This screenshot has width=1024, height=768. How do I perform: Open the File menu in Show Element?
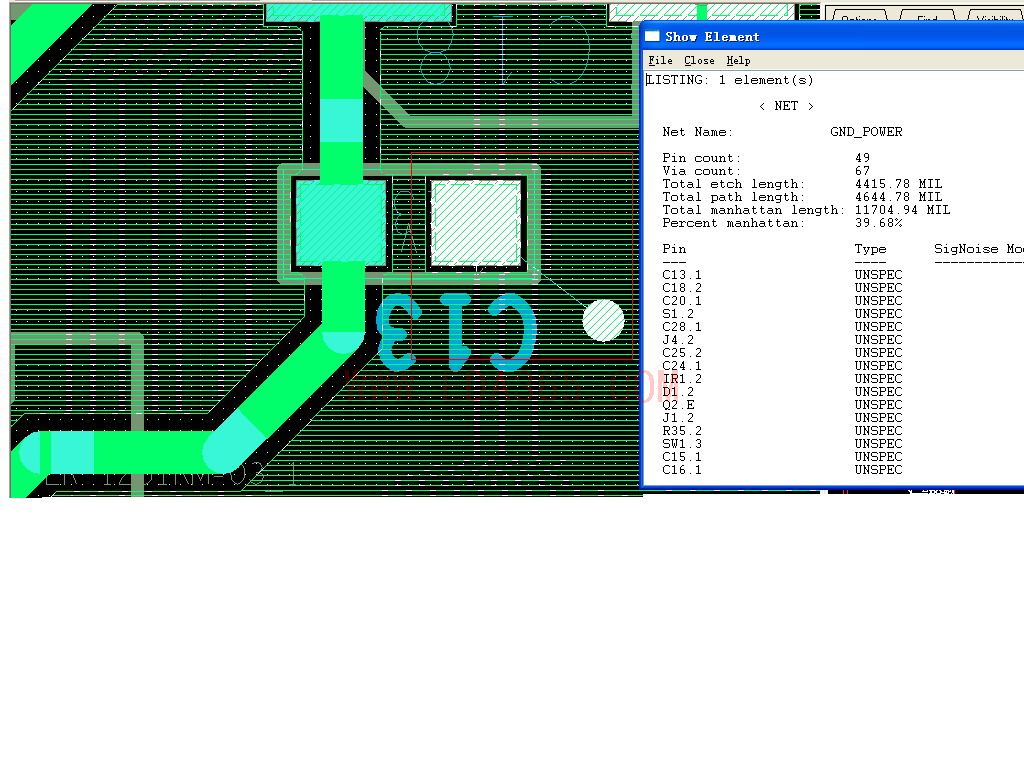[x=660, y=61]
